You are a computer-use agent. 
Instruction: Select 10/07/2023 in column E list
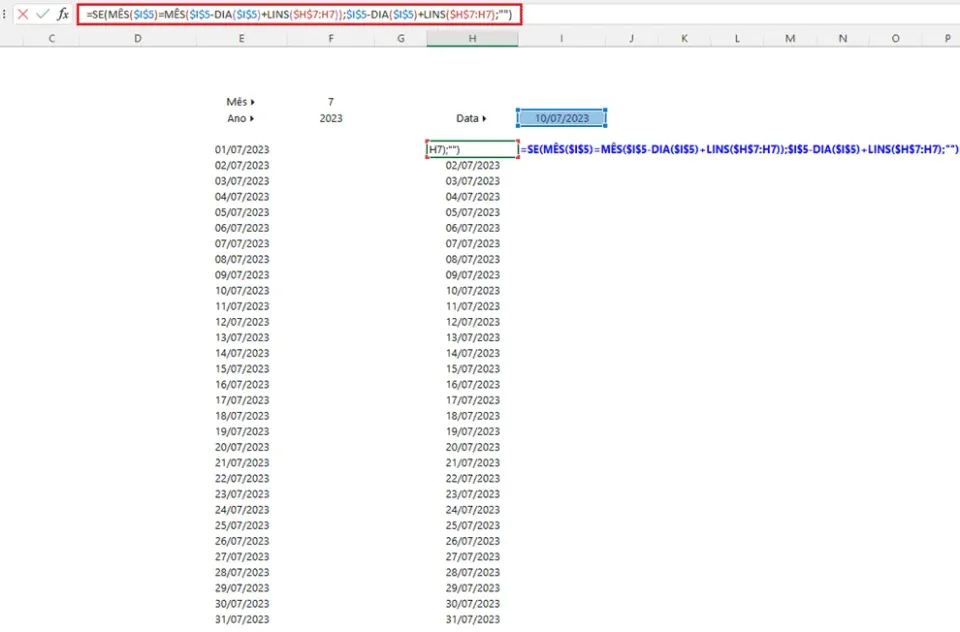[x=242, y=290]
